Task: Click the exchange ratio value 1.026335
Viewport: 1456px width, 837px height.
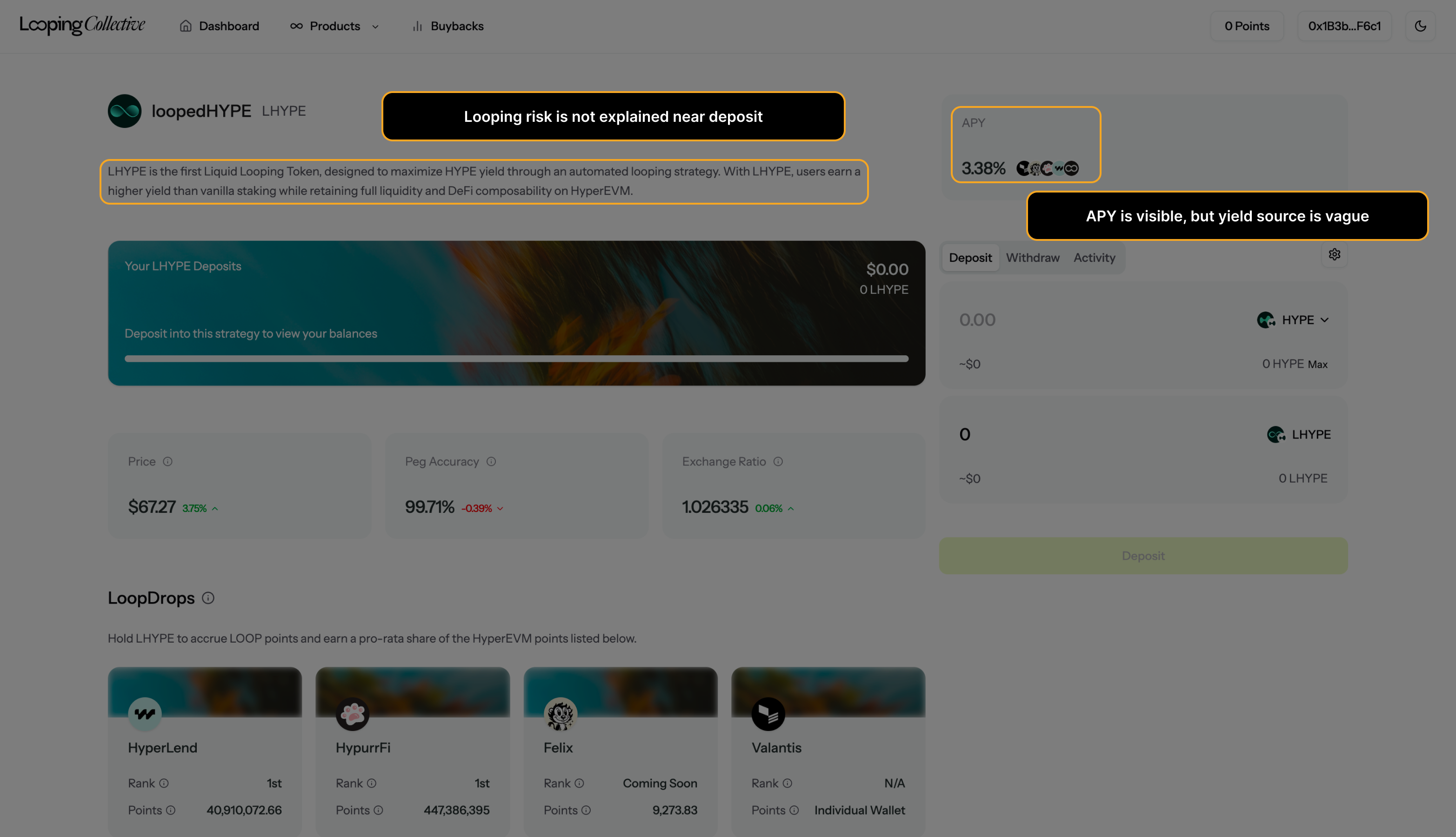Action: pyautogui.click(x=715, y=507)
